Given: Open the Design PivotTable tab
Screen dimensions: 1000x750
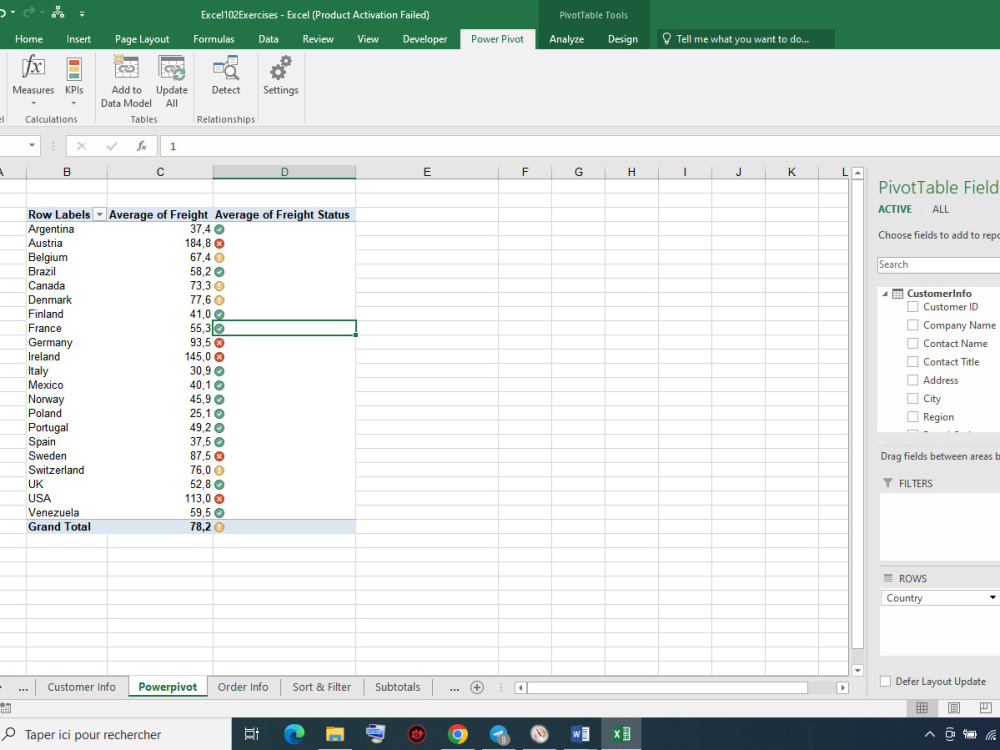Looking at the screenshot, I should tap(622, 39).
